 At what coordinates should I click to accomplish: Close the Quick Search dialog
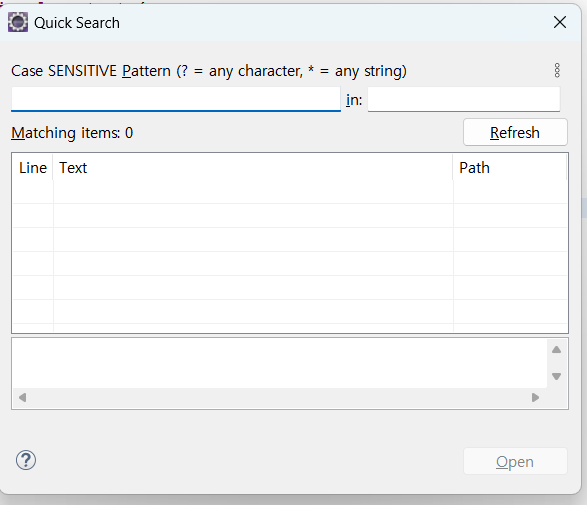click(560, 22)
